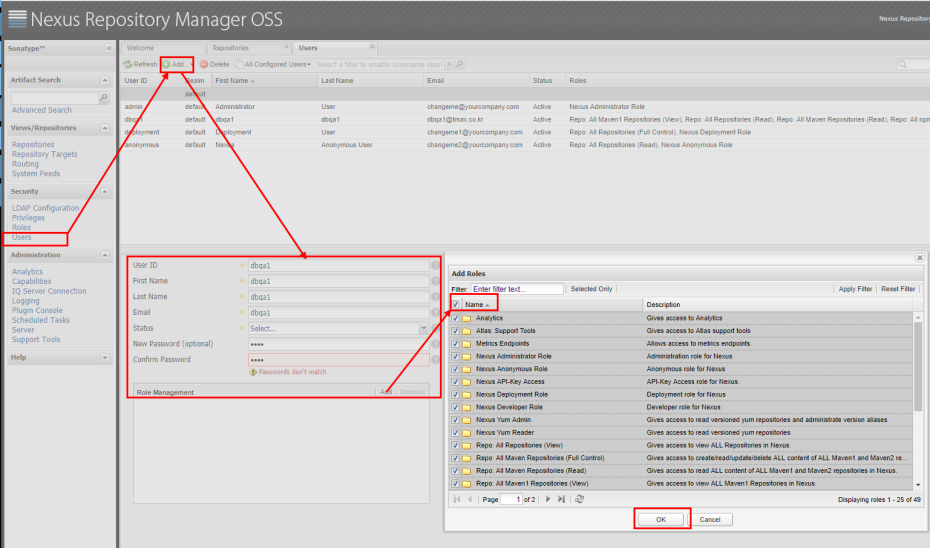Toggle the select-all Name header checkbox

click(x=455, y=305)
